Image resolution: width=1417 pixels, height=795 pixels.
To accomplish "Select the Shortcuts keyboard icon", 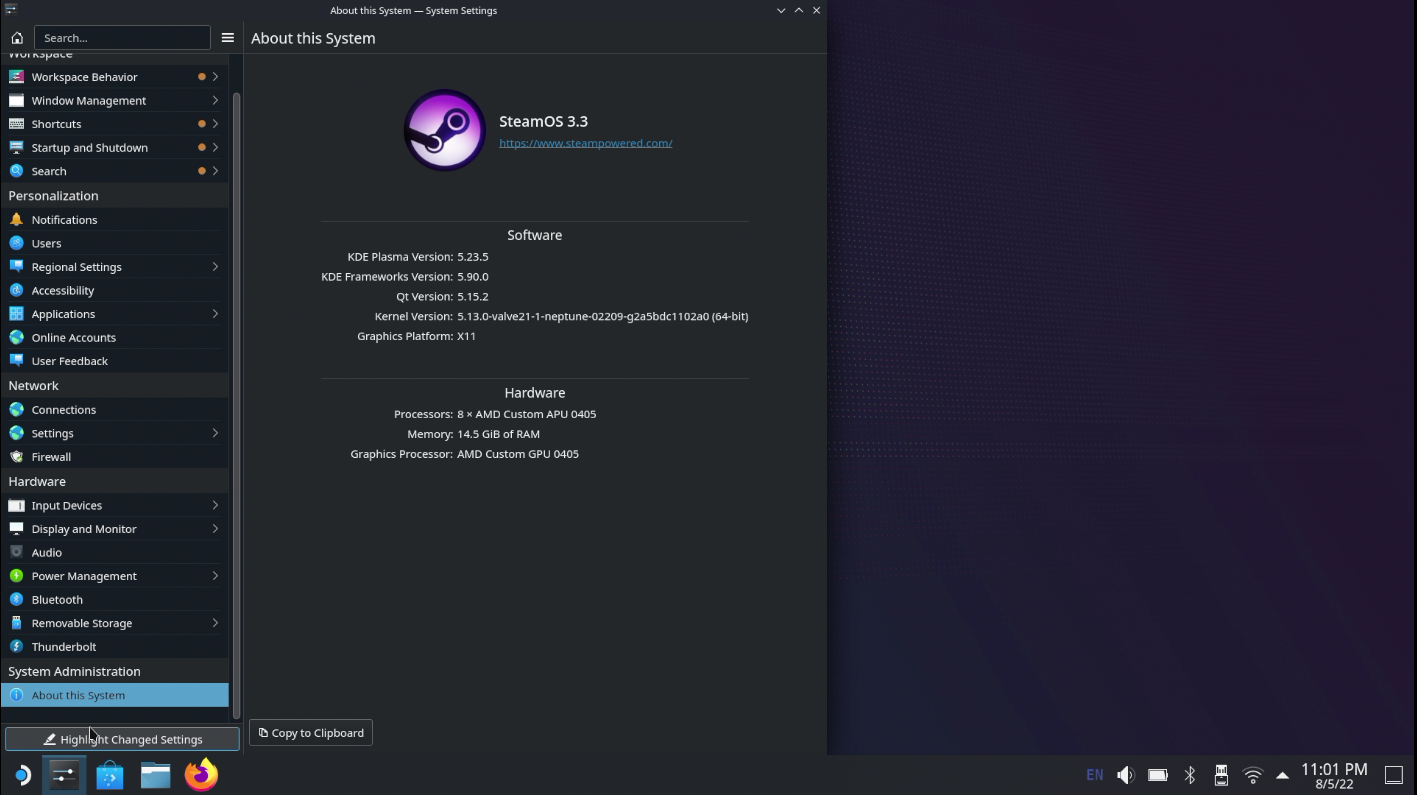I will tap(16, 124).
